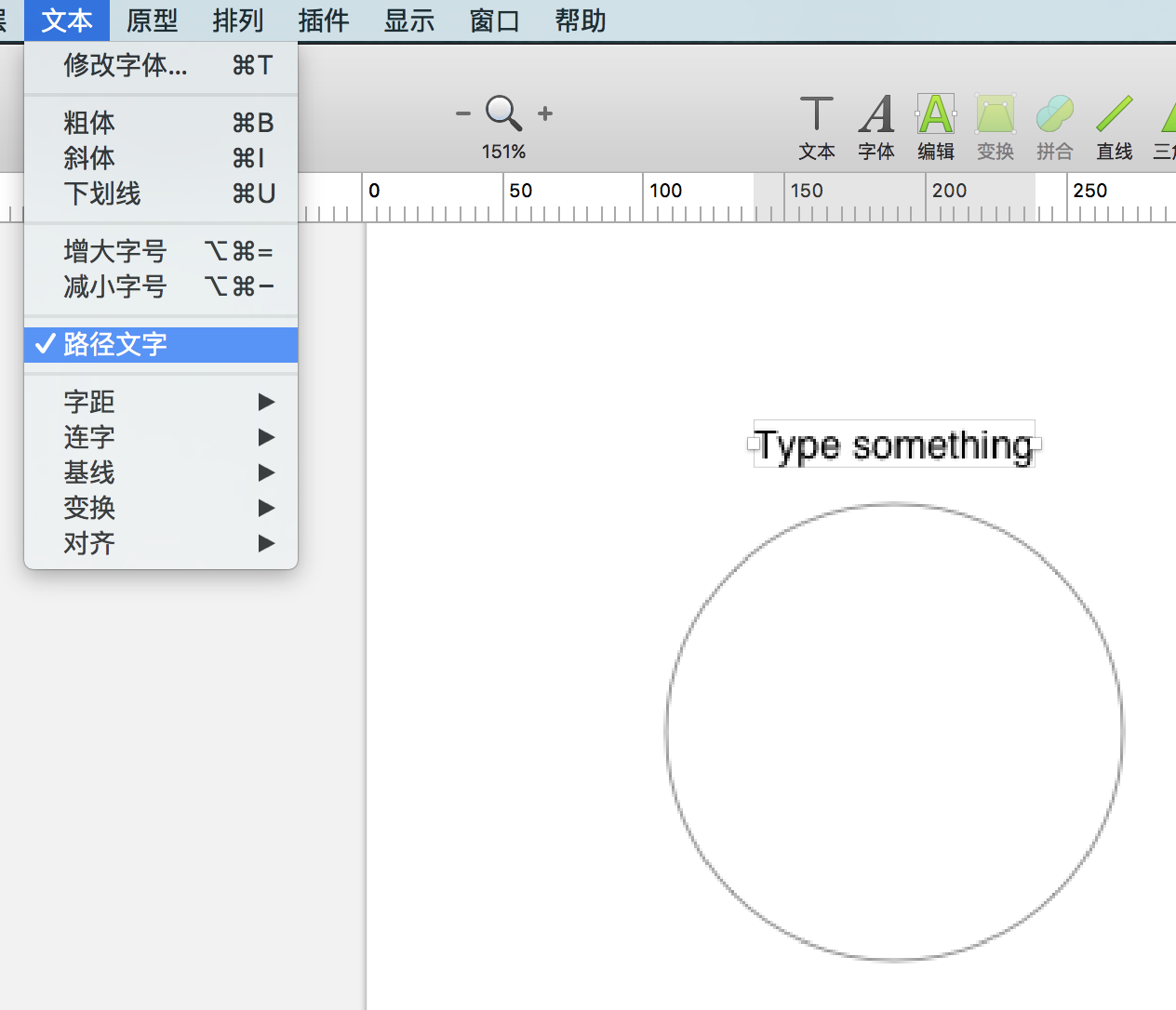Select the 文本 text tool icon
1176x1010 pixels.
[x=816, y=116]
